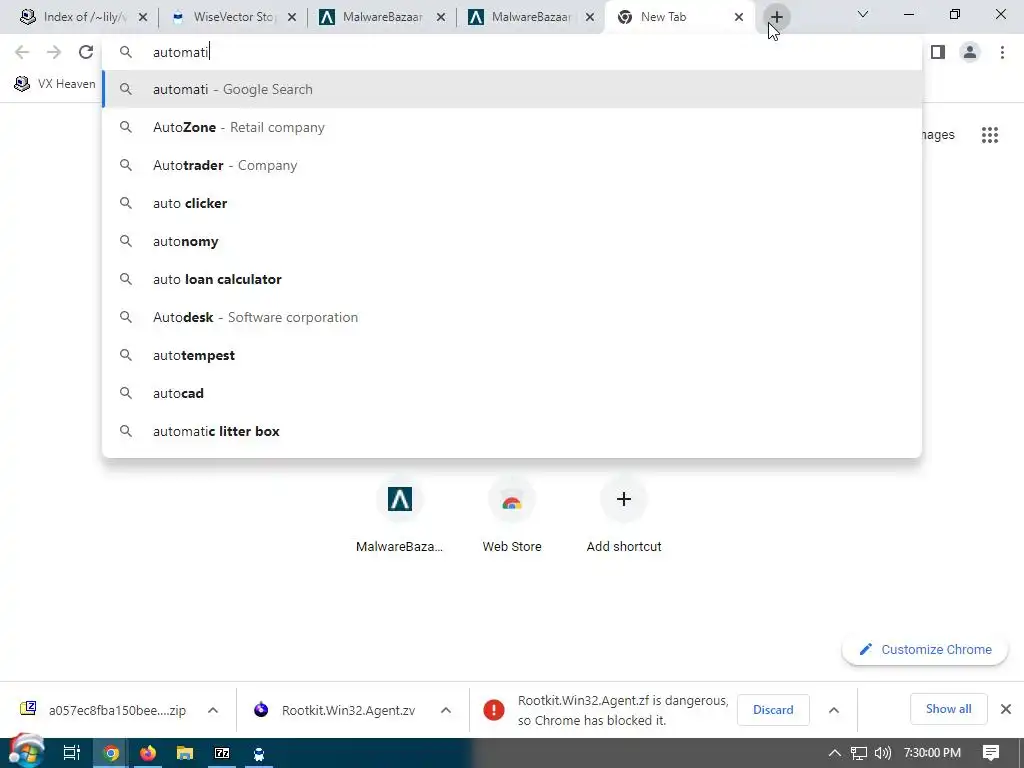
Task: Select 'automati - Google Search' suggestion
Action: (512, 89)
